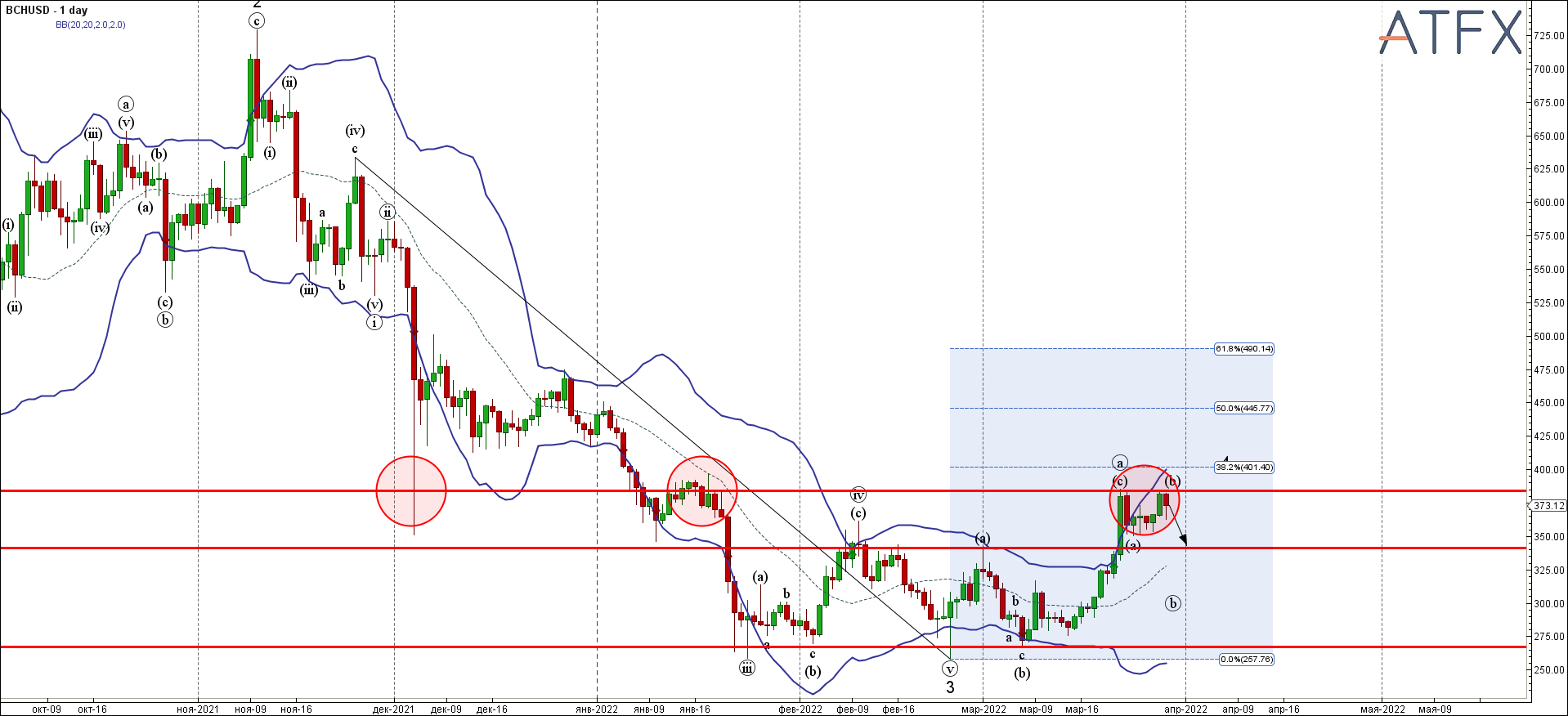This screenshot has width=1568, height=716.
Task: Click the ноя-2021 date label
Action: 198,709
